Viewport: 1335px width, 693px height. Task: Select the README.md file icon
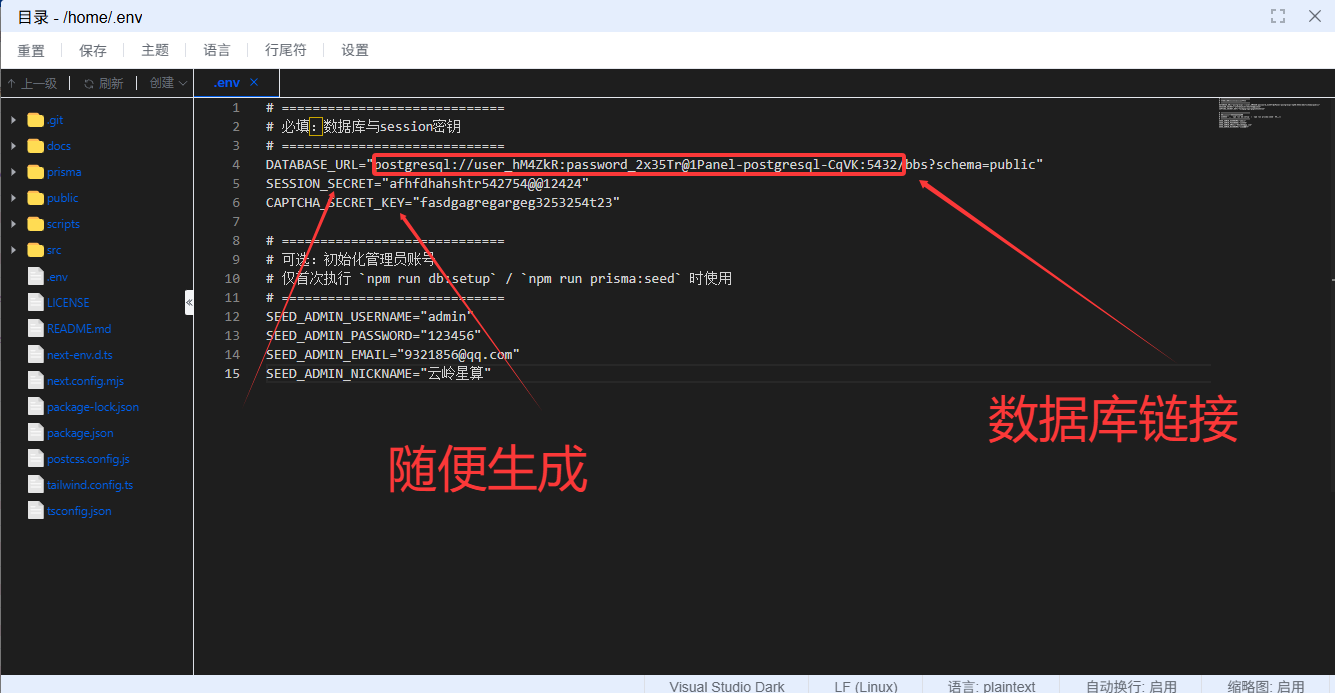36,329
